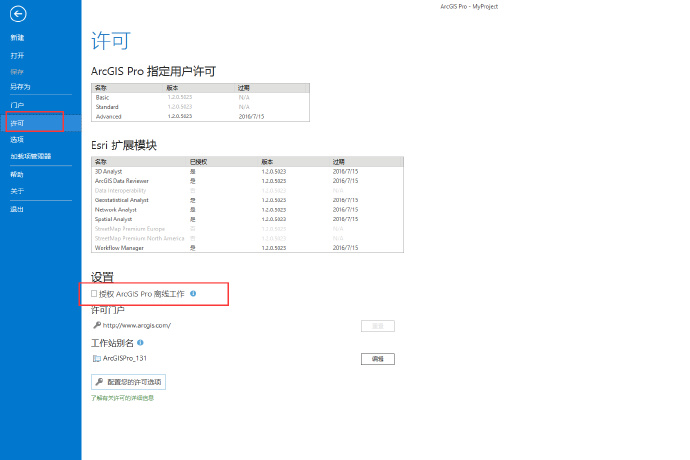The width and height of the screenshot is (690, 460).
Task: Open 关于 page in sidebar
Action: pos(17,191)
